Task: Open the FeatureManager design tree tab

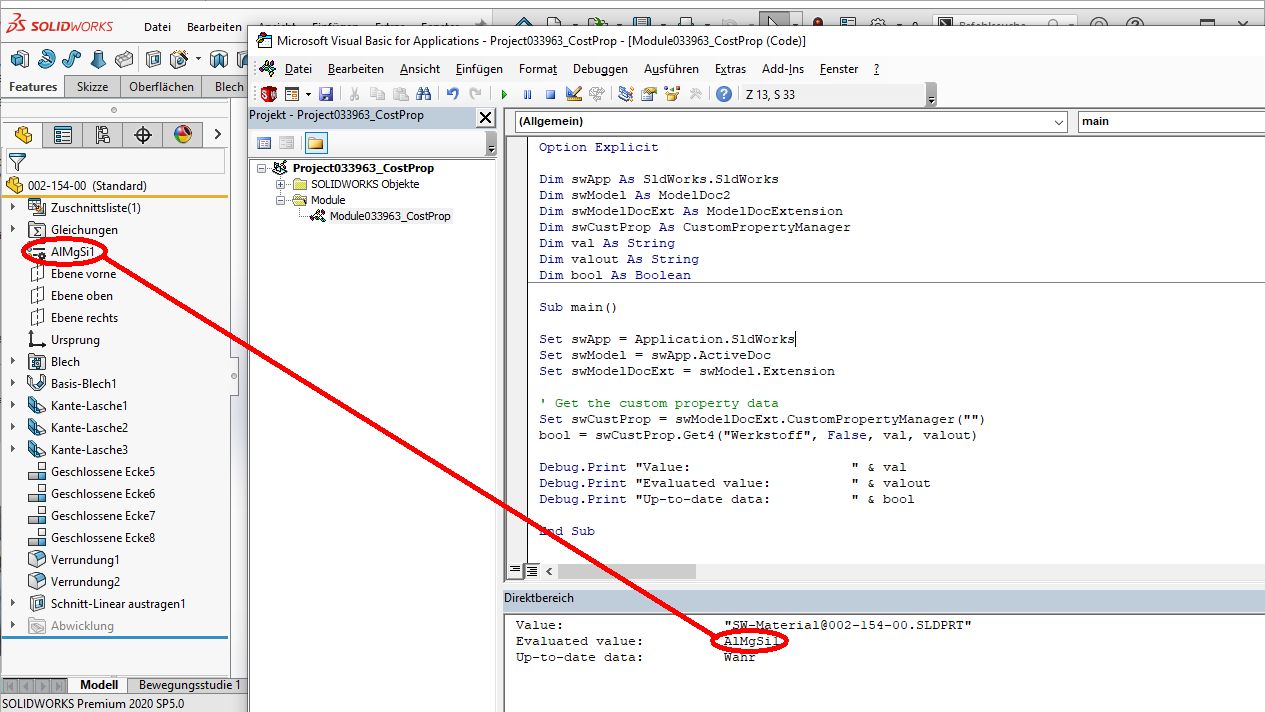Action: (x=23, y=134)
